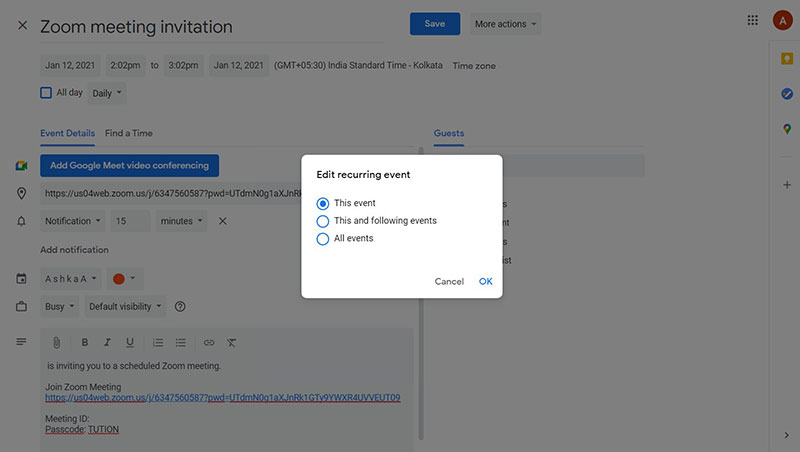
Task: Remove formatting from the description
Action: 232,343
